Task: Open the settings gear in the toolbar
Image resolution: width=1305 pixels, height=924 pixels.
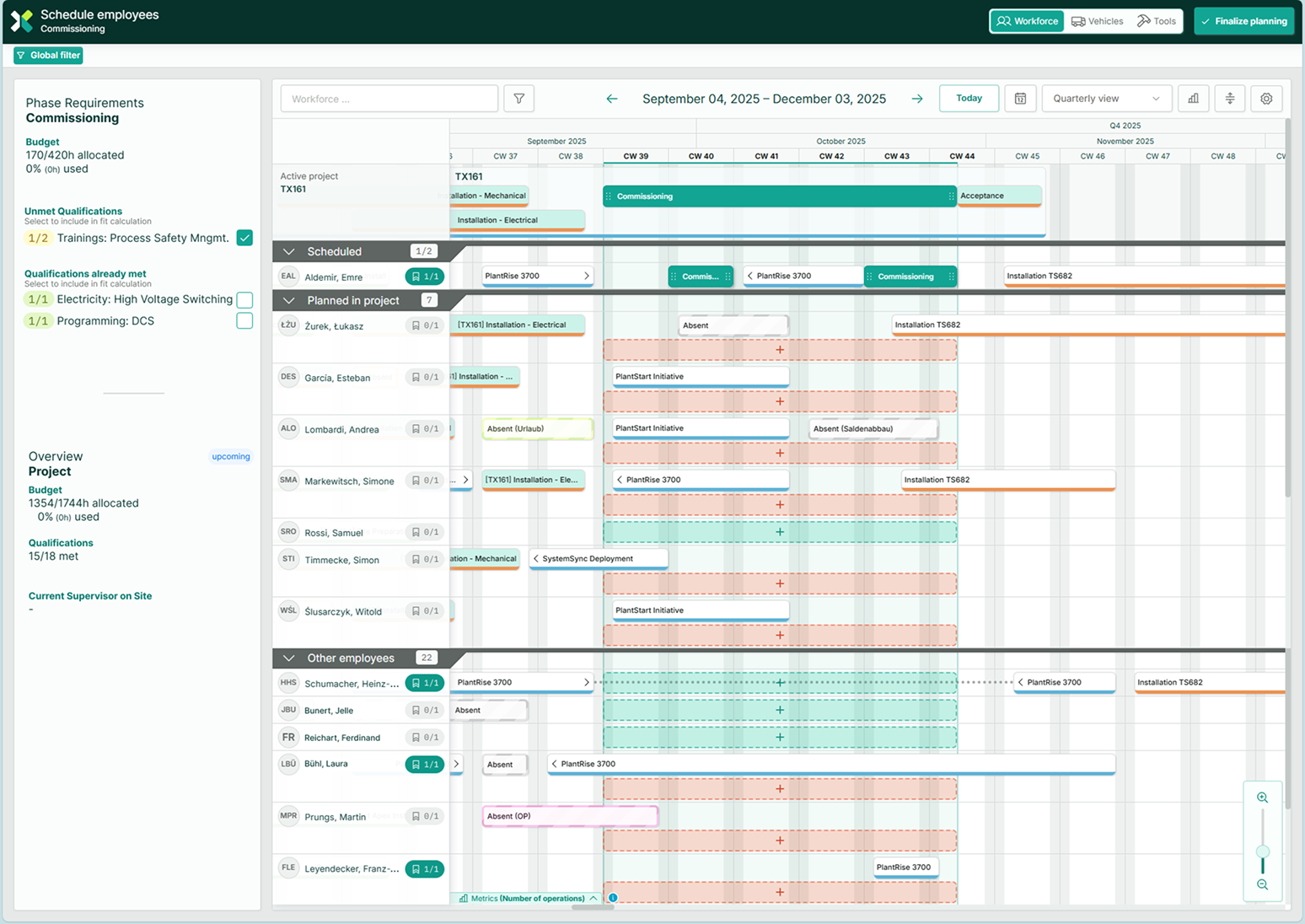Action: [1266, 99]
